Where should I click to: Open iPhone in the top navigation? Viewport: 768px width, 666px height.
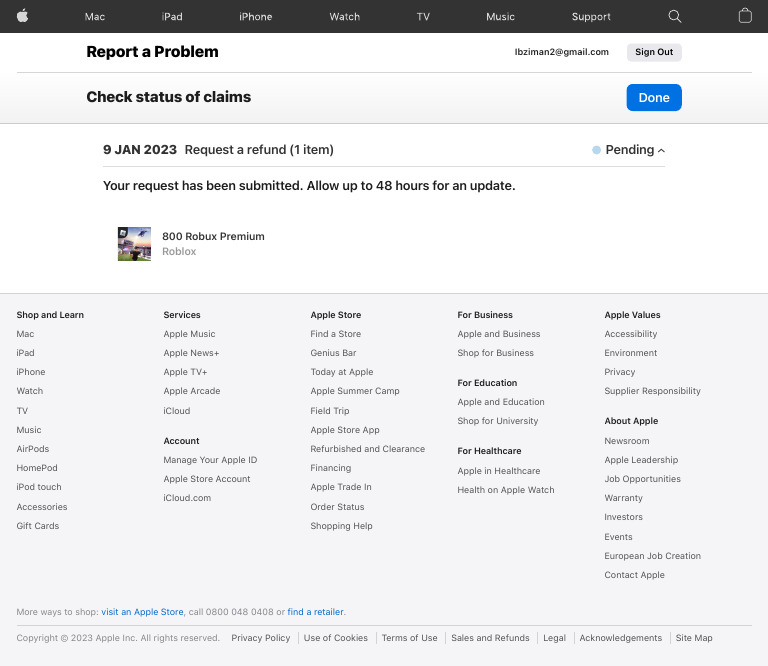click(255, 17)
